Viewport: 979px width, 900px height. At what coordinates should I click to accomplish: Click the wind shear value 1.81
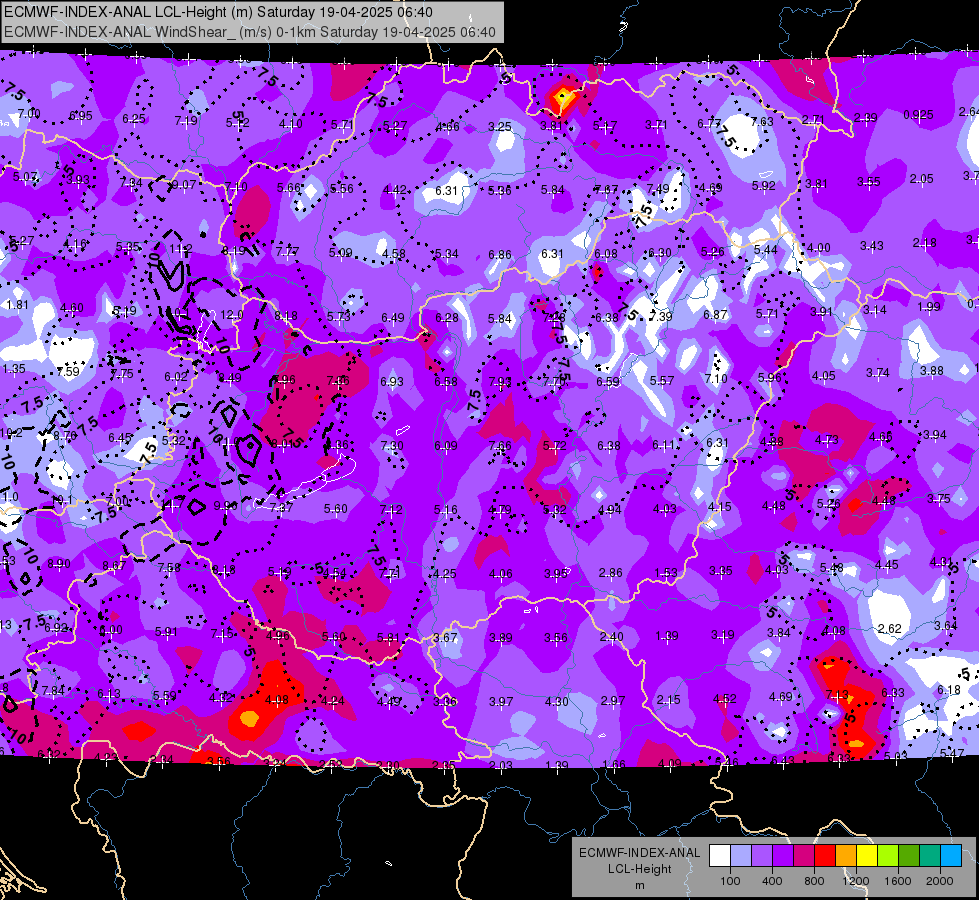17,305
